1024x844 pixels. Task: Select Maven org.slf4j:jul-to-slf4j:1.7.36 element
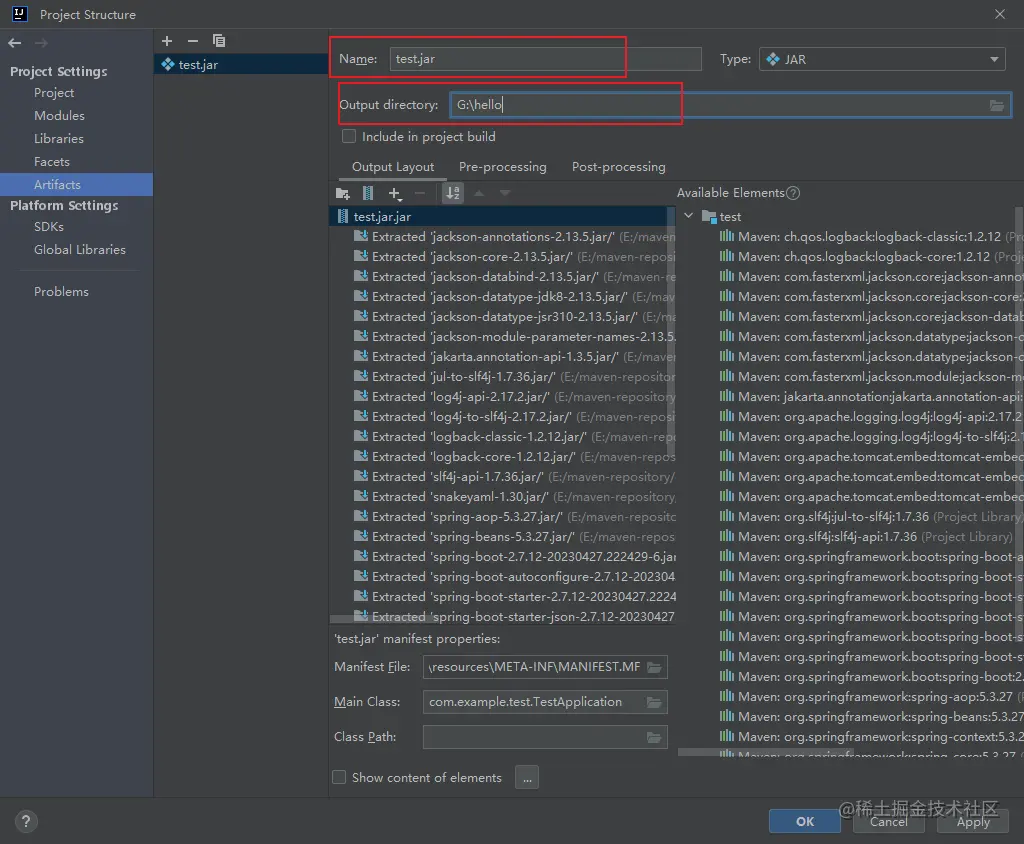[871, 517]
